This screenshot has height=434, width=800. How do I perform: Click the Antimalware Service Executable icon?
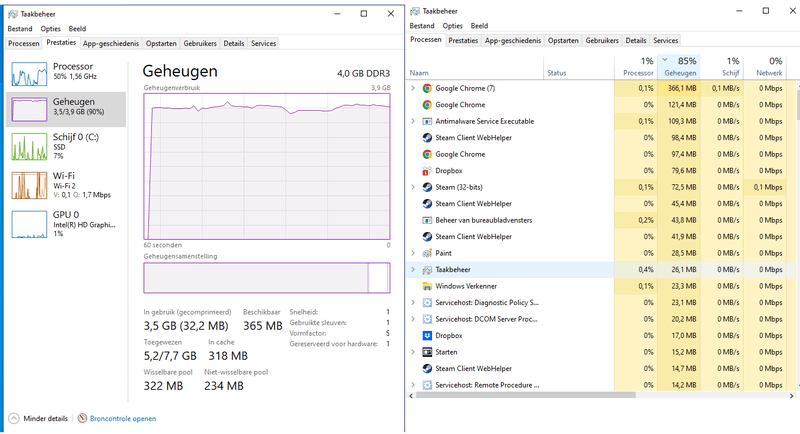tap(427, 121)
